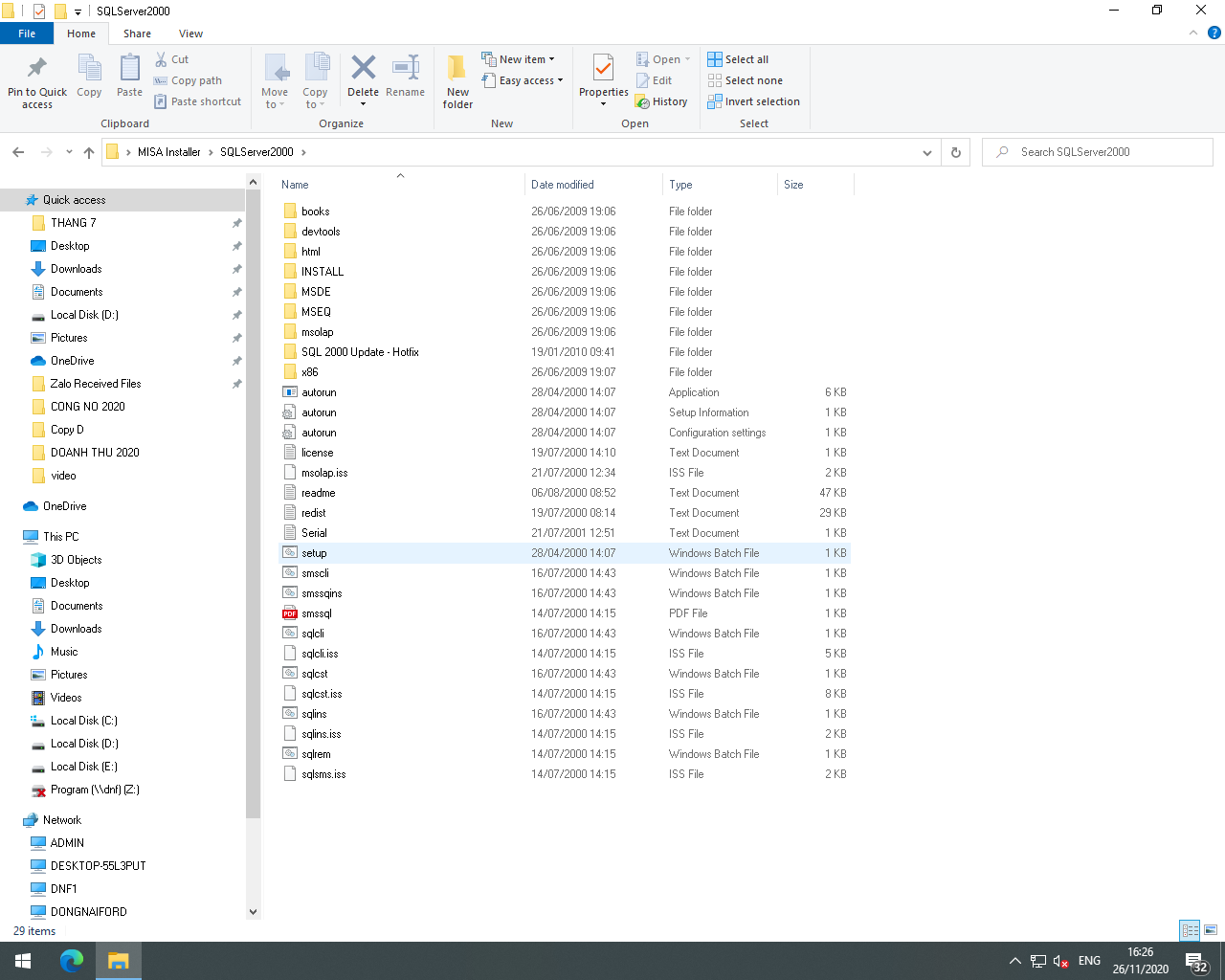Open recent locations dropdown arrow
This screenshot has width=1225, height=980.
tap(69, 152)
